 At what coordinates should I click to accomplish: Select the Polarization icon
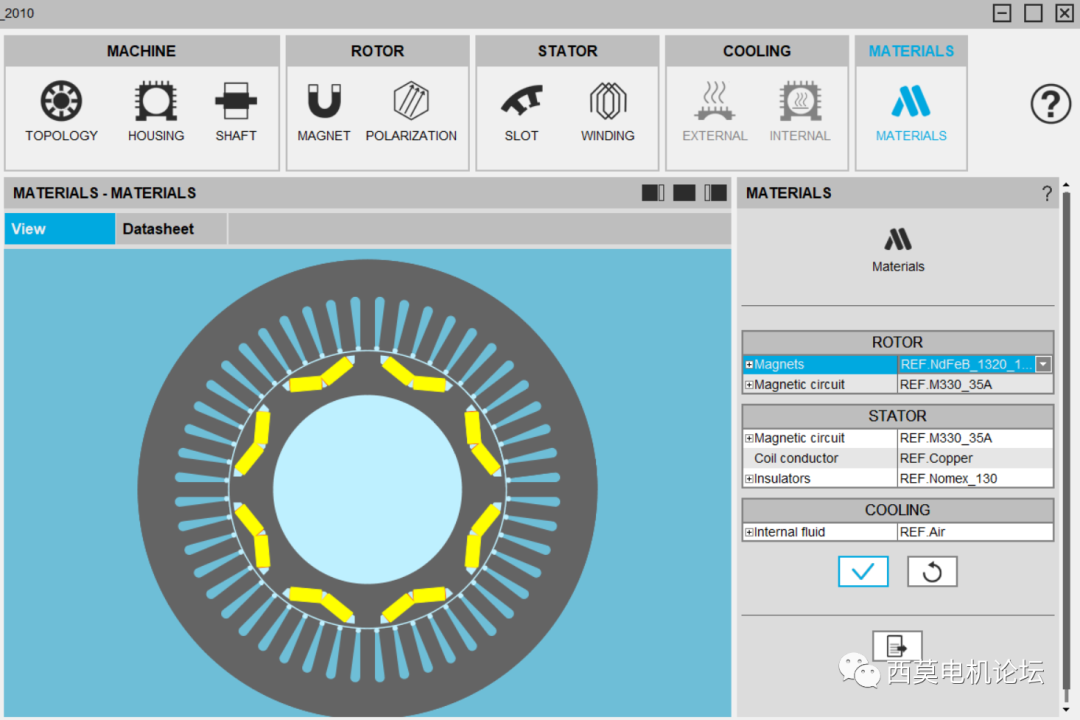[x=411, y=111]
